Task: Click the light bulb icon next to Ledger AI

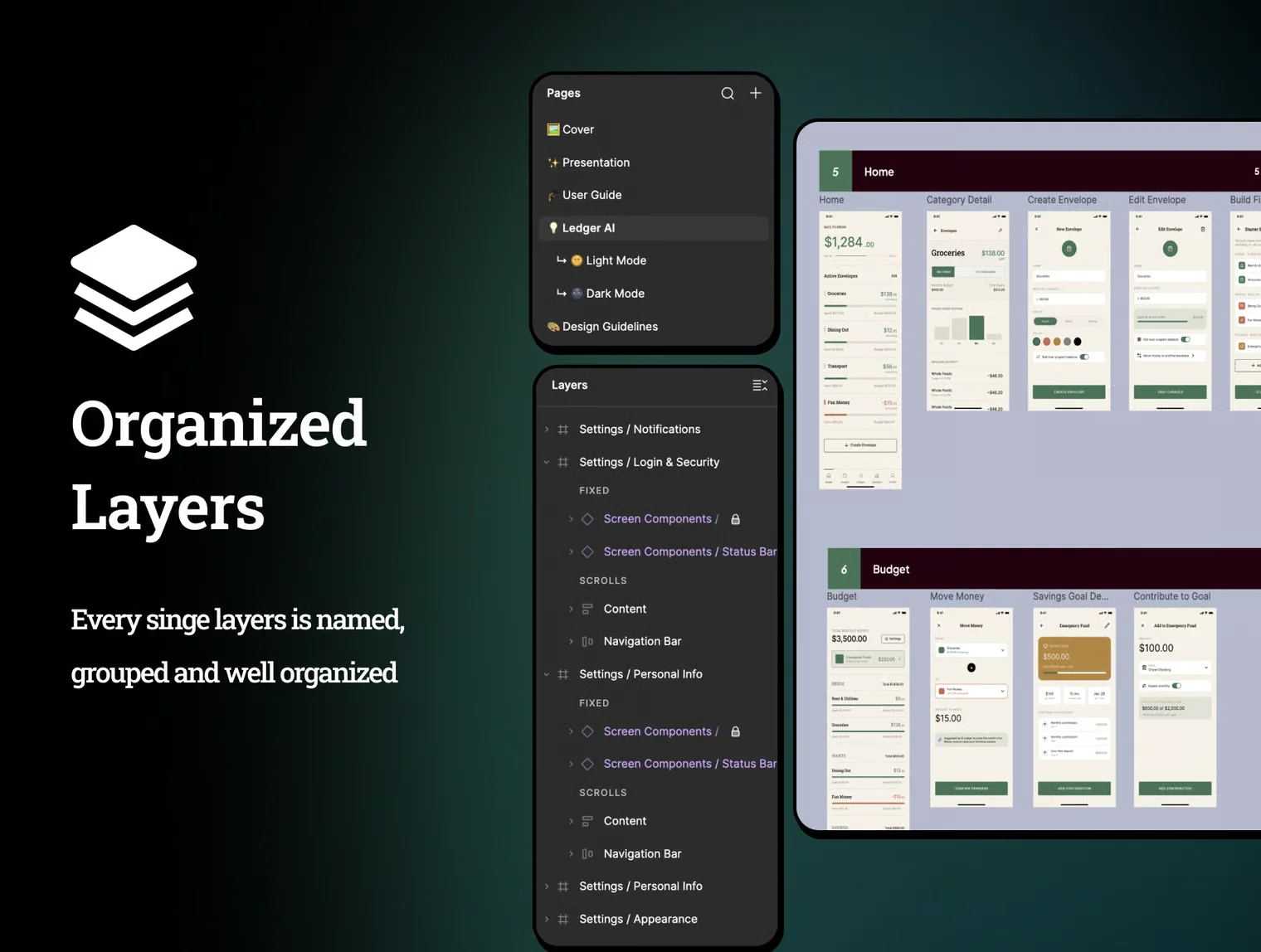Action: 553,228
